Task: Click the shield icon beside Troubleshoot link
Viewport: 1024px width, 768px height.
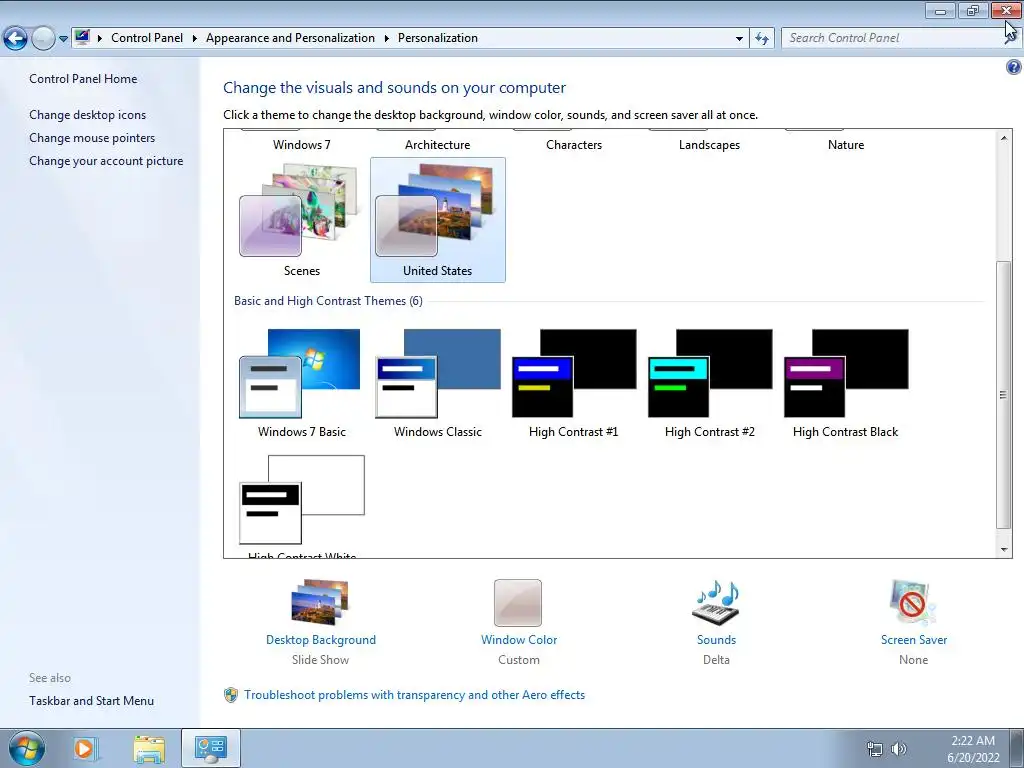Action: [231, 695]
